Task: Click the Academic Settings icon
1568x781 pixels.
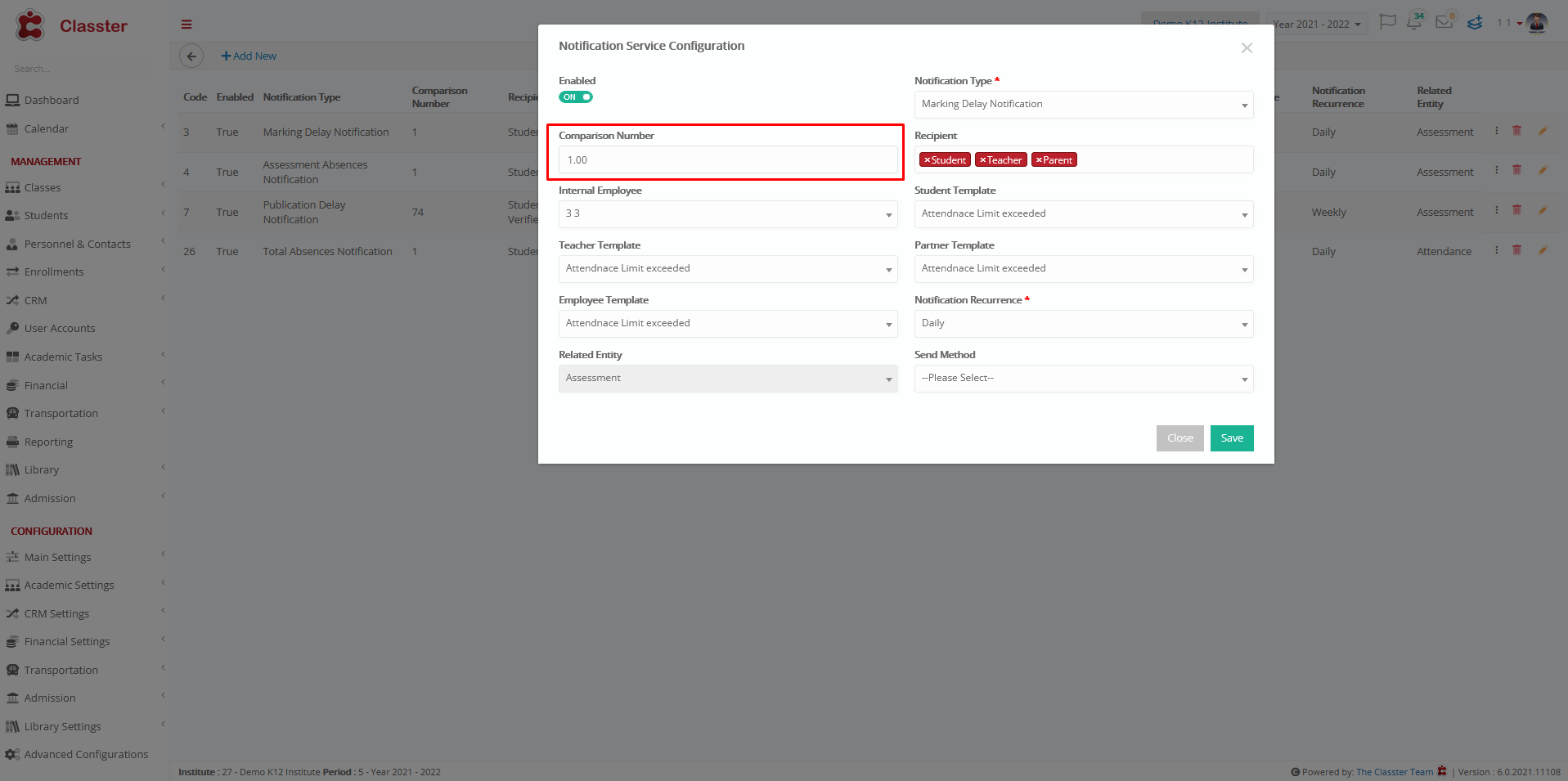Action: 12,586
